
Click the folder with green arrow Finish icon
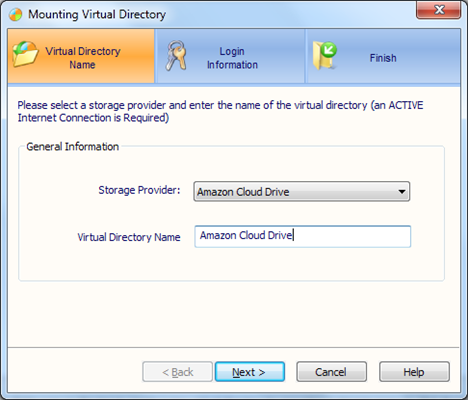click(x=324, y=56)
